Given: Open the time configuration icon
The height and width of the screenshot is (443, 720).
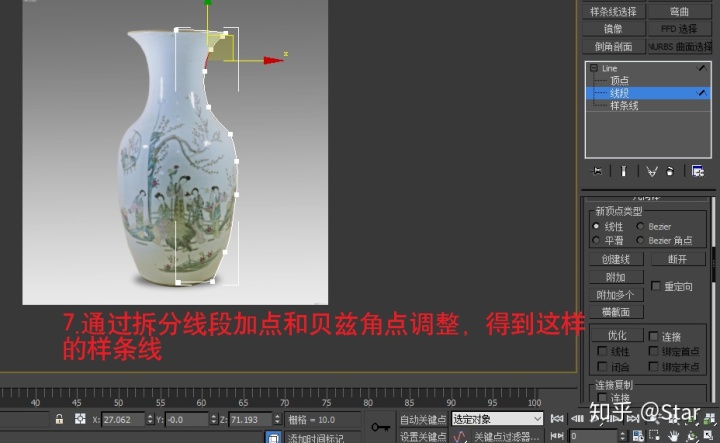Looking at the screenshot, I should point(638,436).
